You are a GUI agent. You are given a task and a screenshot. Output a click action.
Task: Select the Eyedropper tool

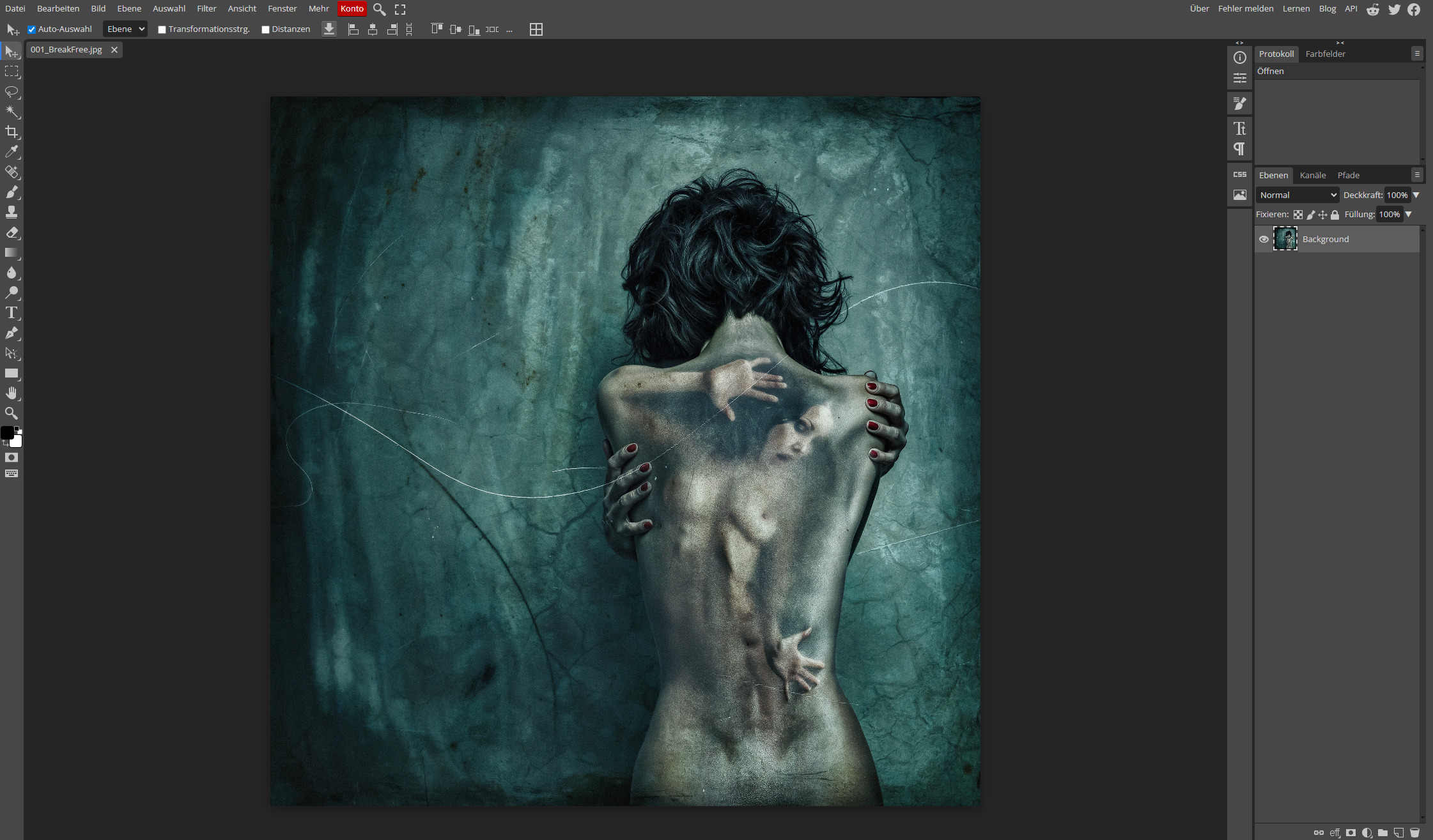tap(12, 152)
